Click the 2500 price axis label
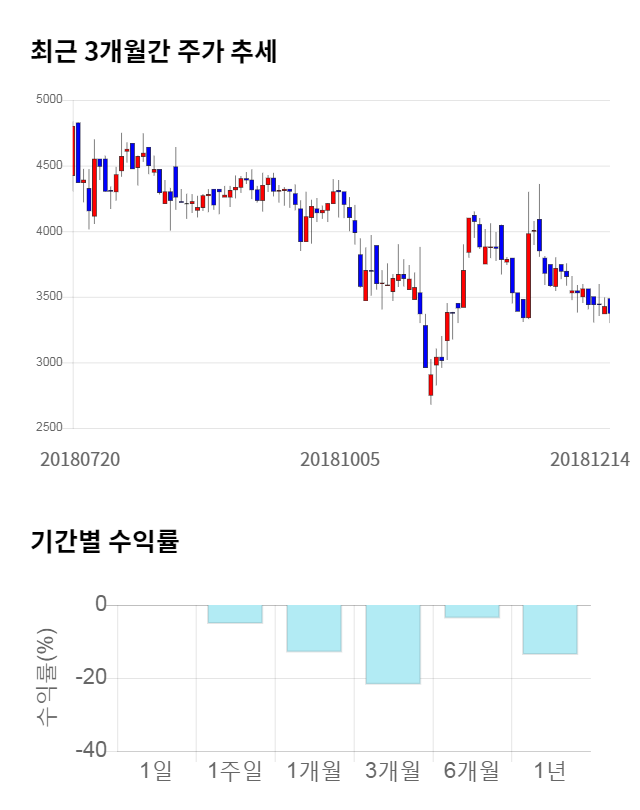Viewport: 640px width, 810px height. click(x=48, y=428)
